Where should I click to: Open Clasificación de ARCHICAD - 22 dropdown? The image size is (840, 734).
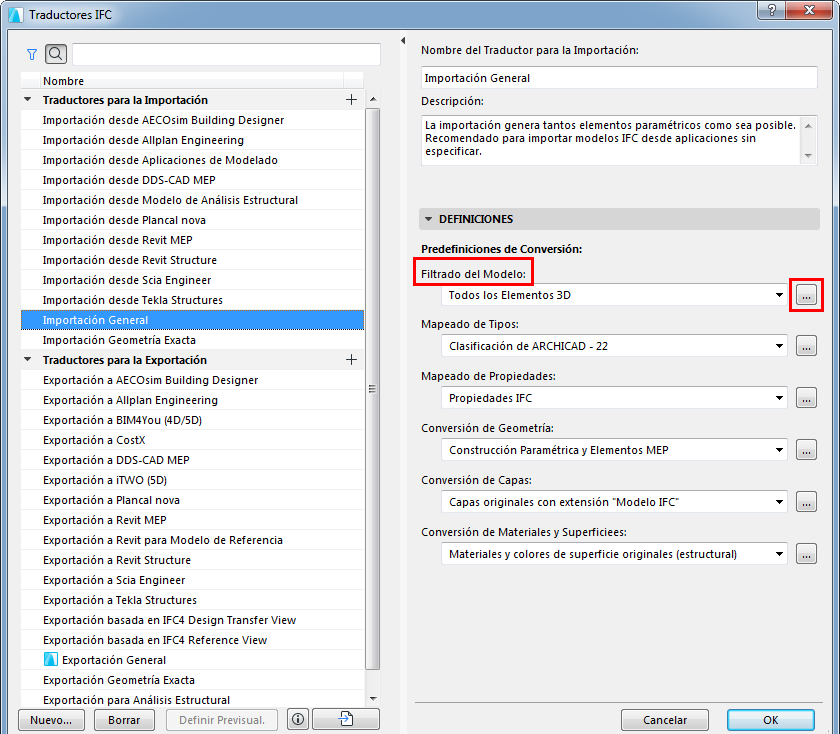614,346
